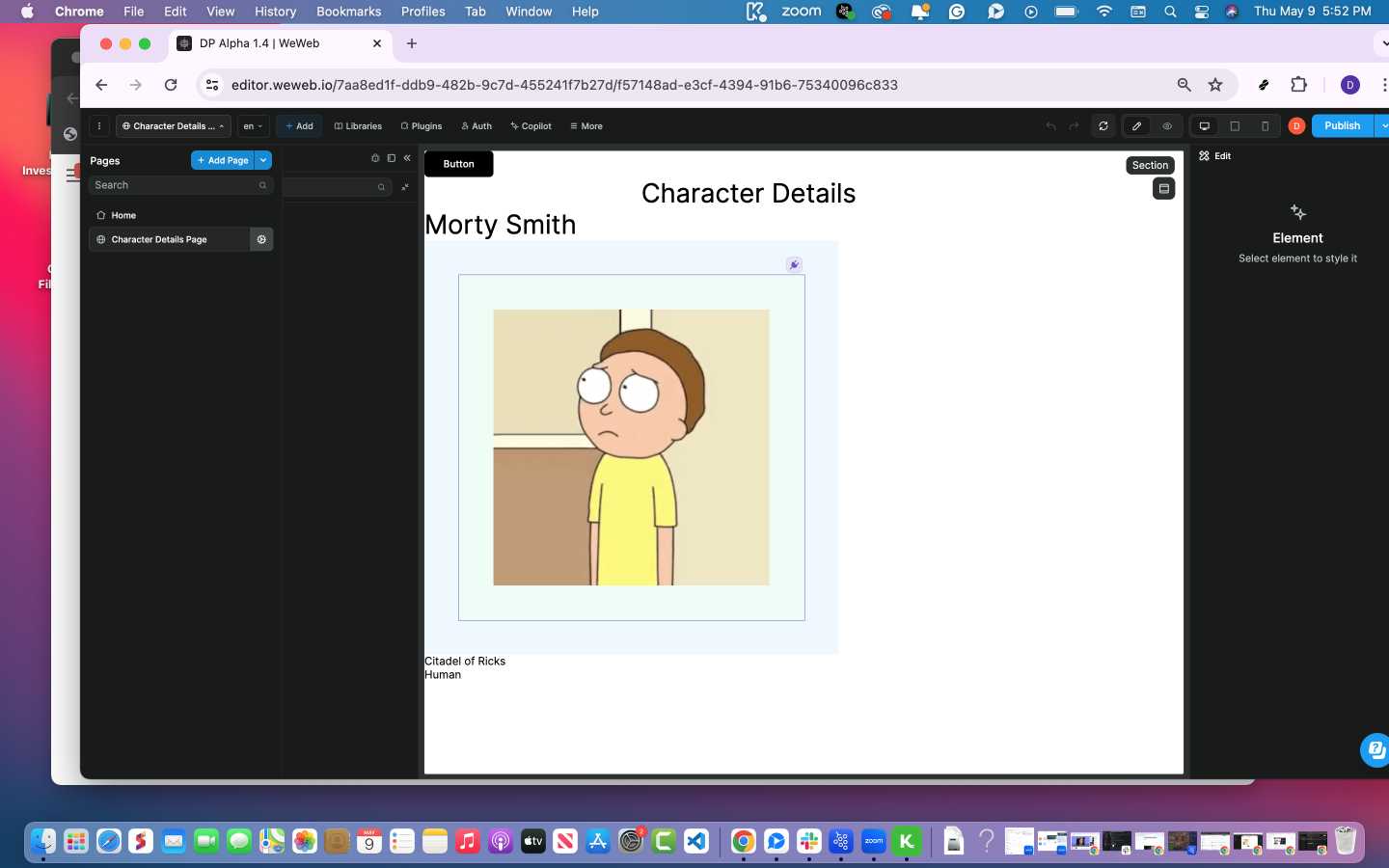
Task: Select the tablet breakpoint icon
Action: tap(1235, 126)
